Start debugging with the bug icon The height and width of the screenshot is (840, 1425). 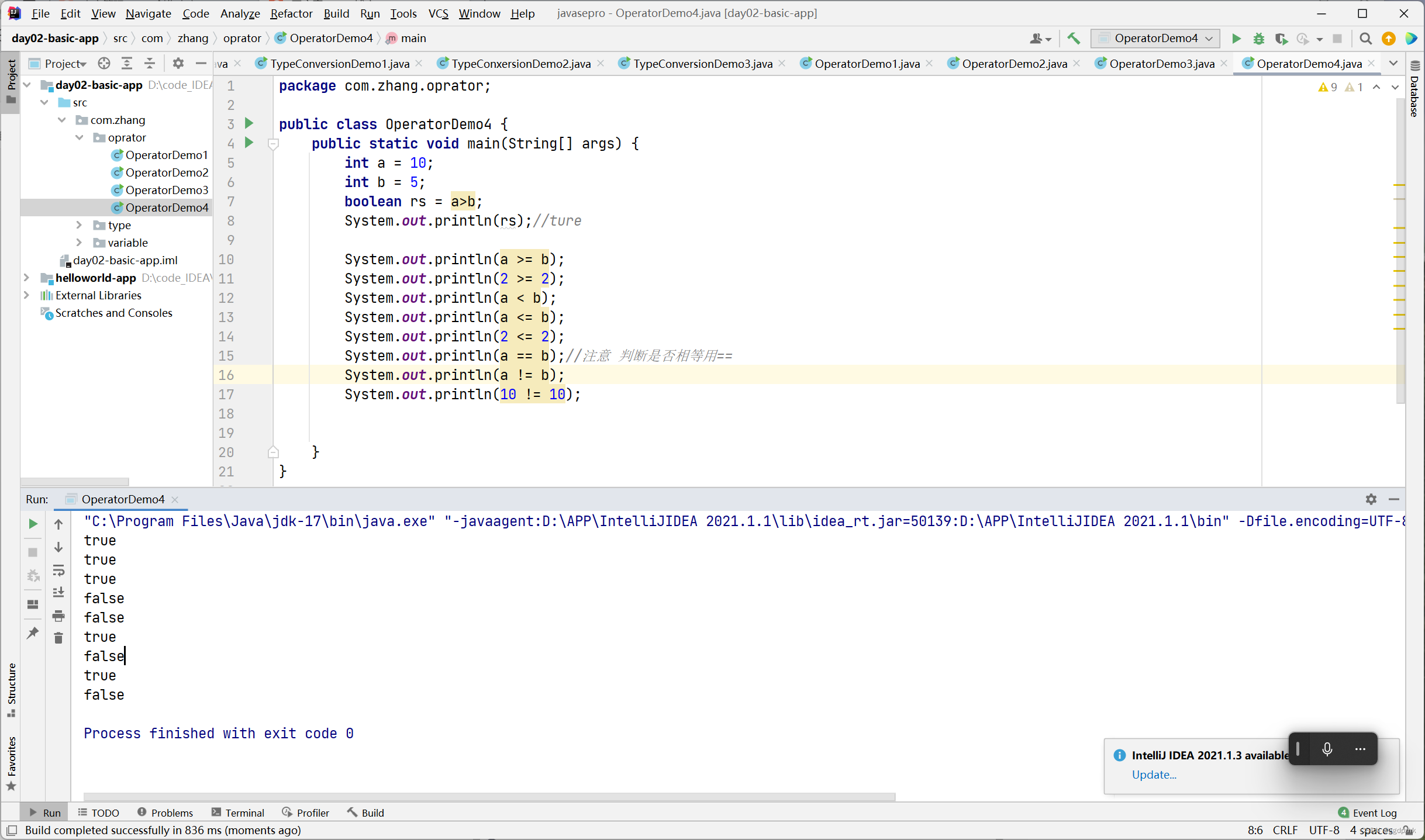(1258, 39)
